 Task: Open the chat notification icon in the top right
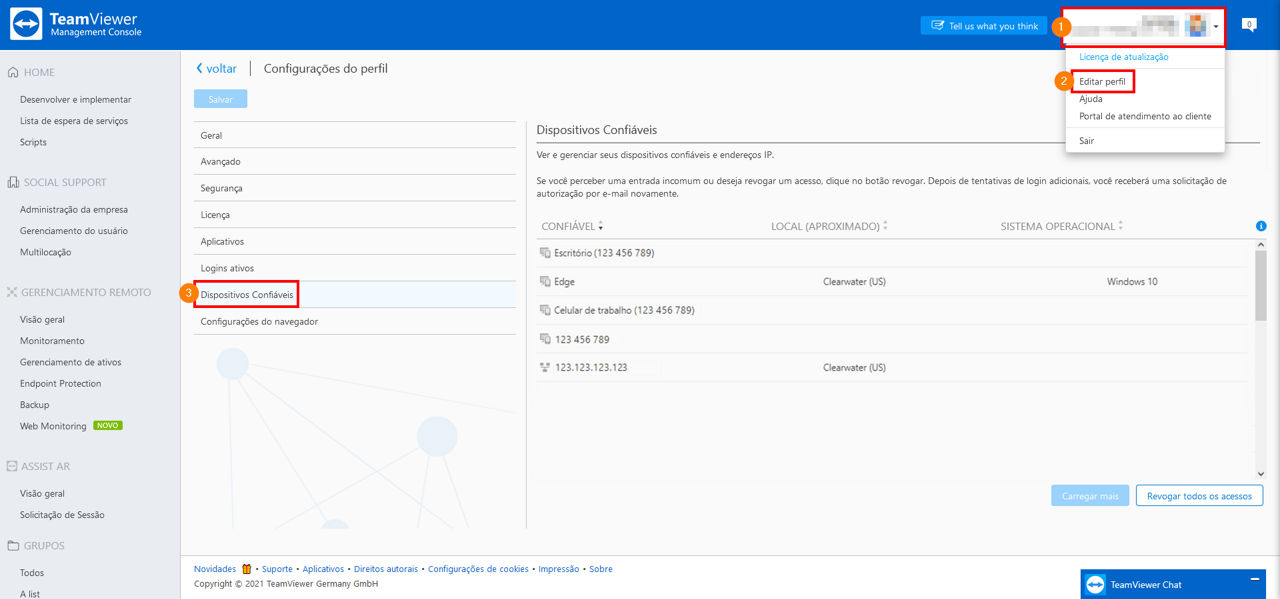(1248, 25)
